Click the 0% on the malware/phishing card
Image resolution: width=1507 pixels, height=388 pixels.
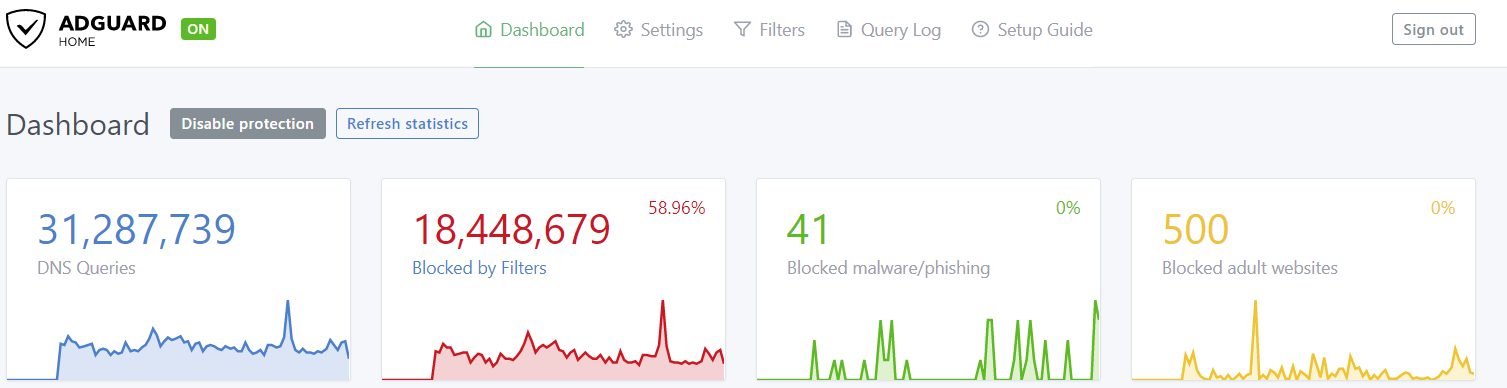pos(1068,208)
